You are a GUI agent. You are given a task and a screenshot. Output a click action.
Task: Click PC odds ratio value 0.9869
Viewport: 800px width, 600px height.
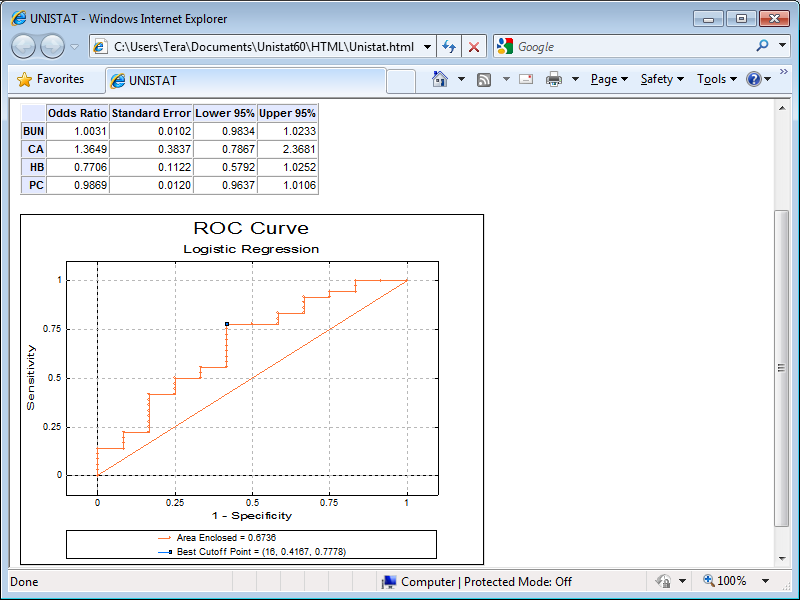(x=90, y=185)
